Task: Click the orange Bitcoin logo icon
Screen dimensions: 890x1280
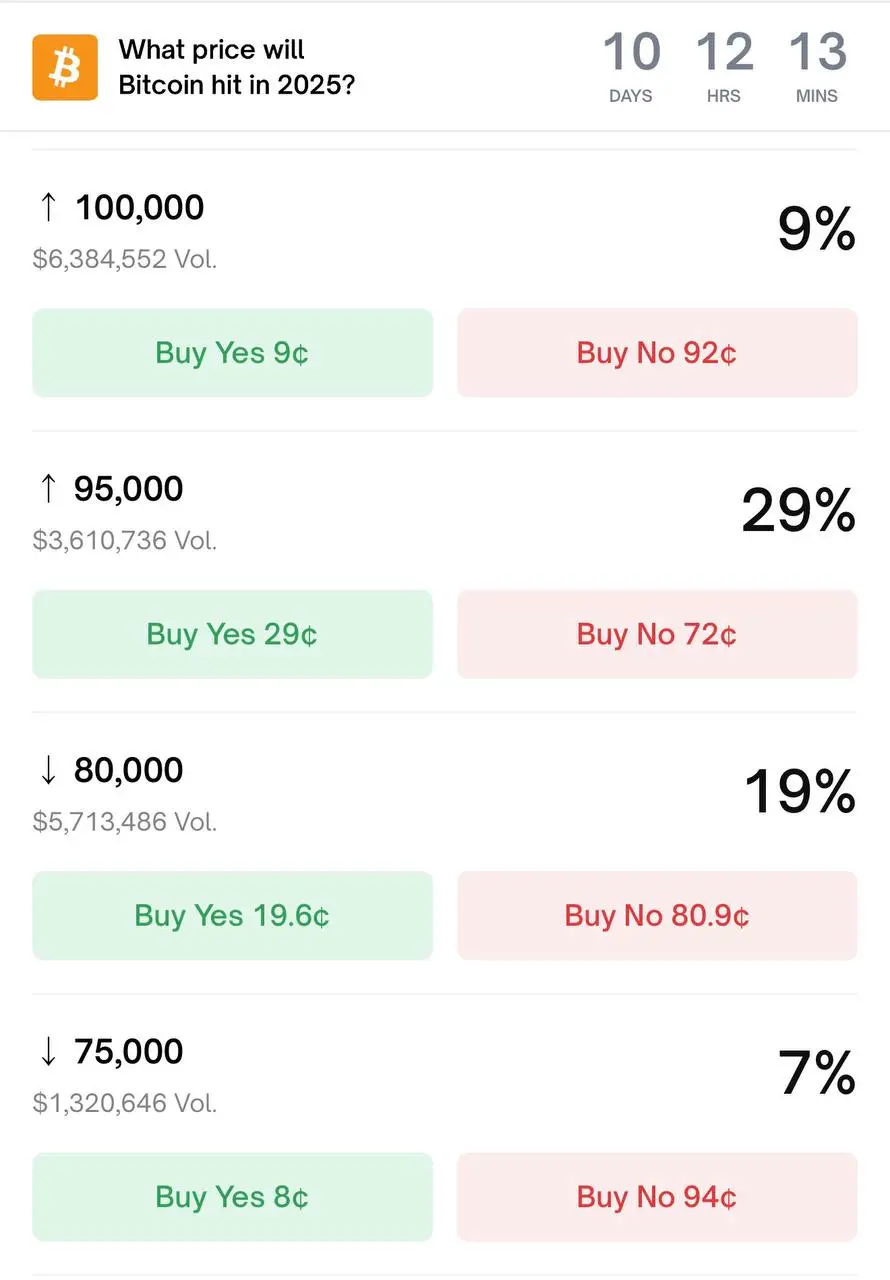Action: pyautogui.click(x=65, y=67)
